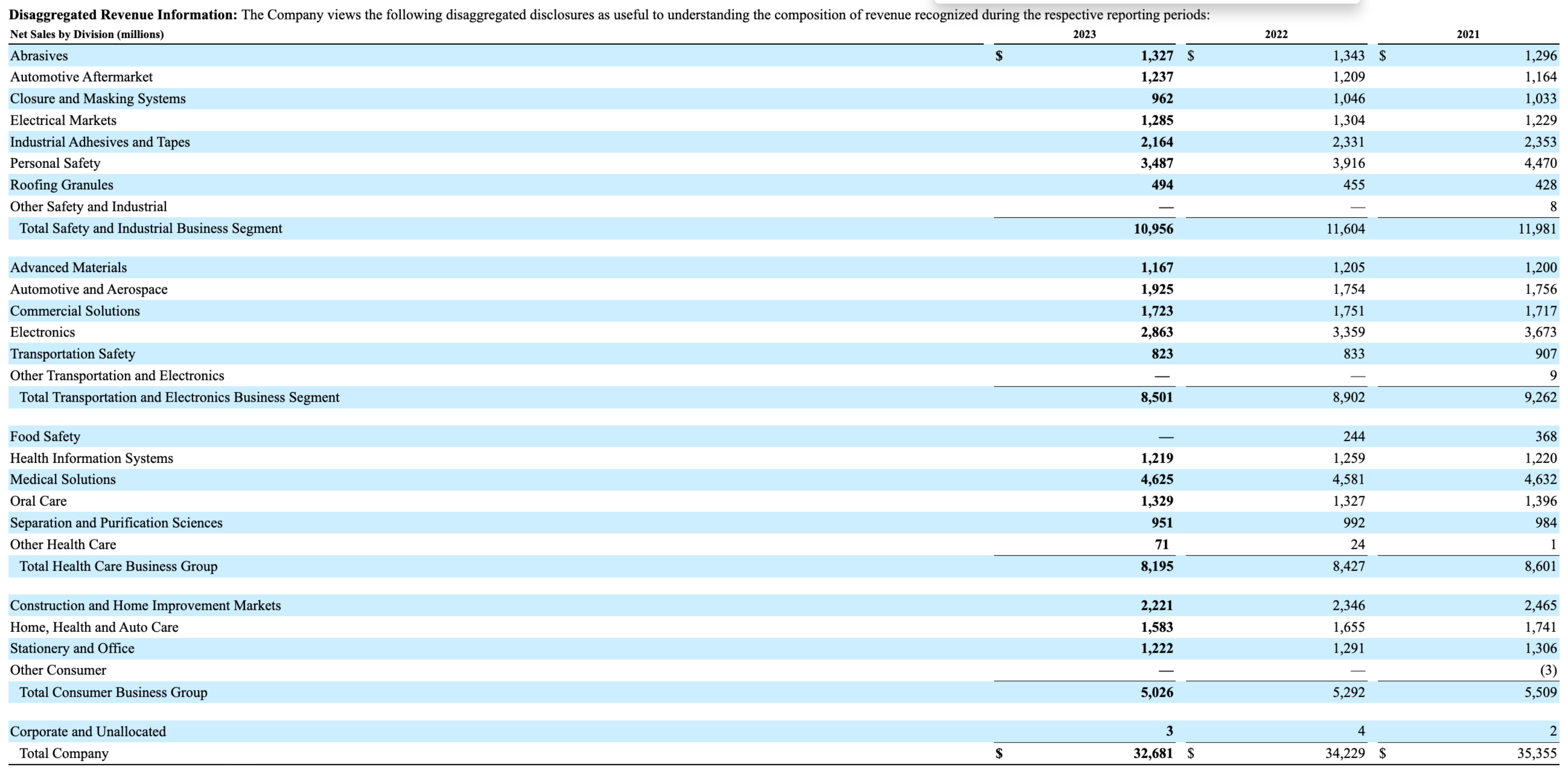Click the Stationery and Office label
This screenshot has height=777, width=1568.
72,649
